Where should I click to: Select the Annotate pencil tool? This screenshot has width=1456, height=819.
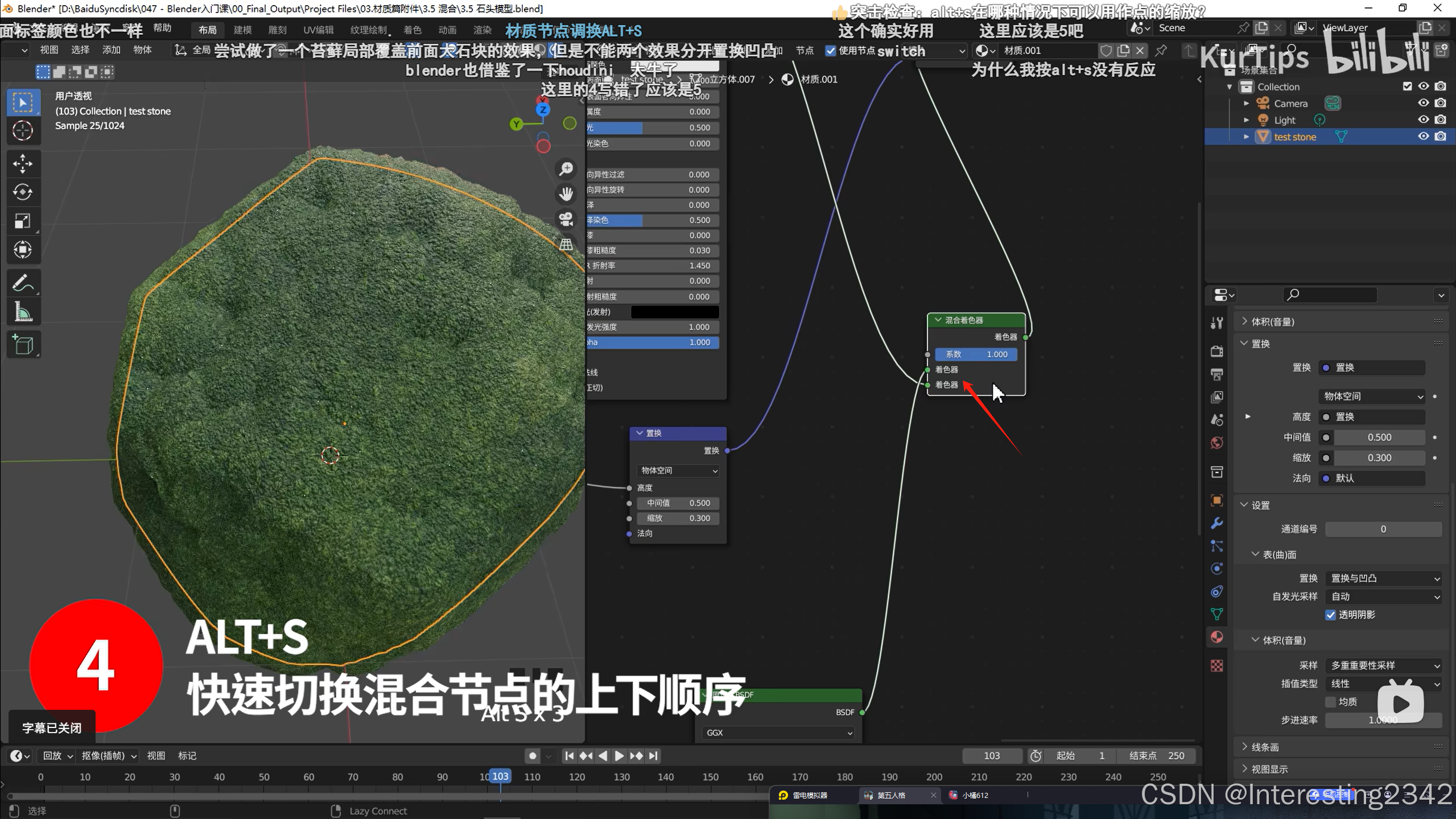23,283
